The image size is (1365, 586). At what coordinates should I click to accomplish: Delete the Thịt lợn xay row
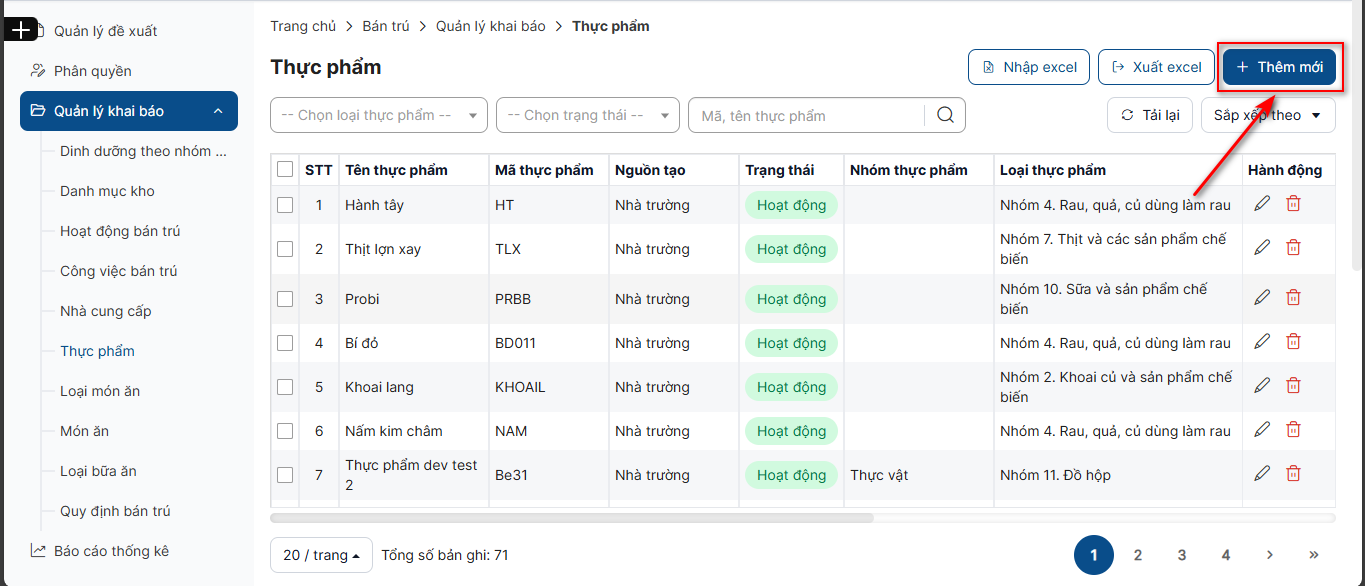point(1293,248)
